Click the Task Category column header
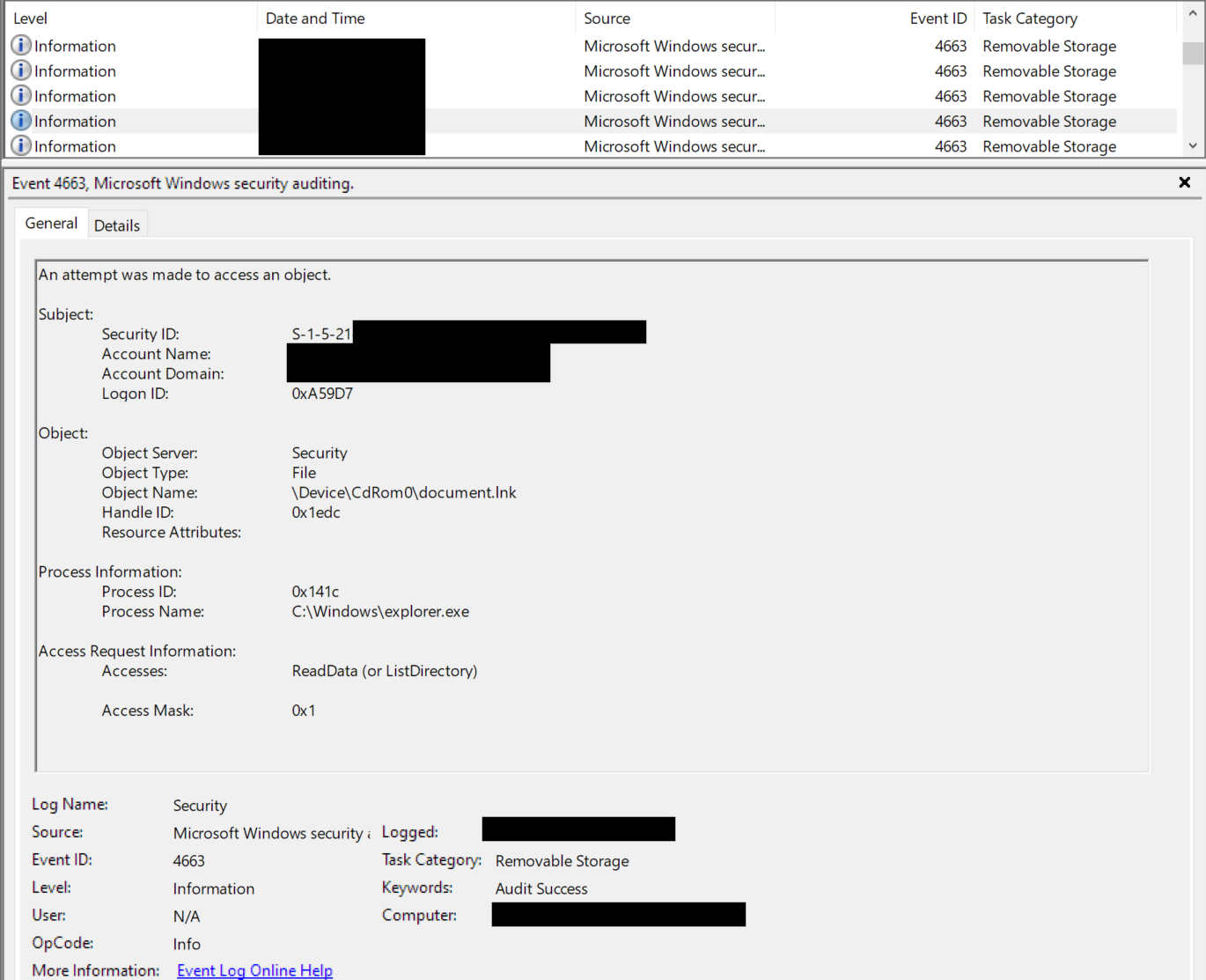The image size is (1206, 980). [x=1030, y=18]
